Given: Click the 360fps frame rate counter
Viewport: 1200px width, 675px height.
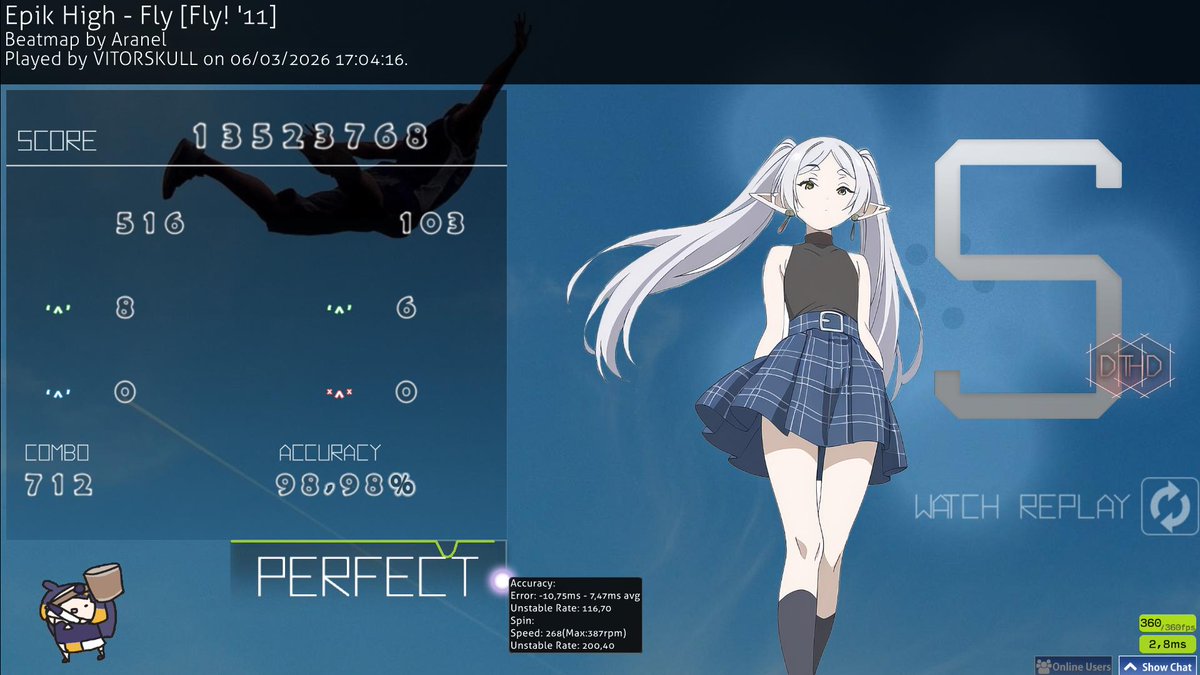Looking at the screenshot, I should tap(1166, 624).
